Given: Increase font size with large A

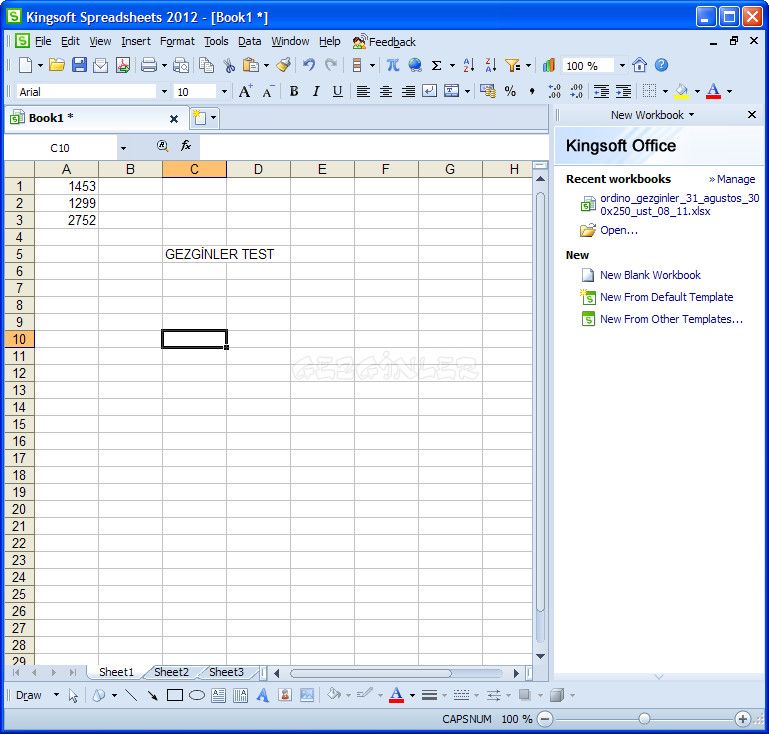Looking at the screenshot, I should [245, 91].
